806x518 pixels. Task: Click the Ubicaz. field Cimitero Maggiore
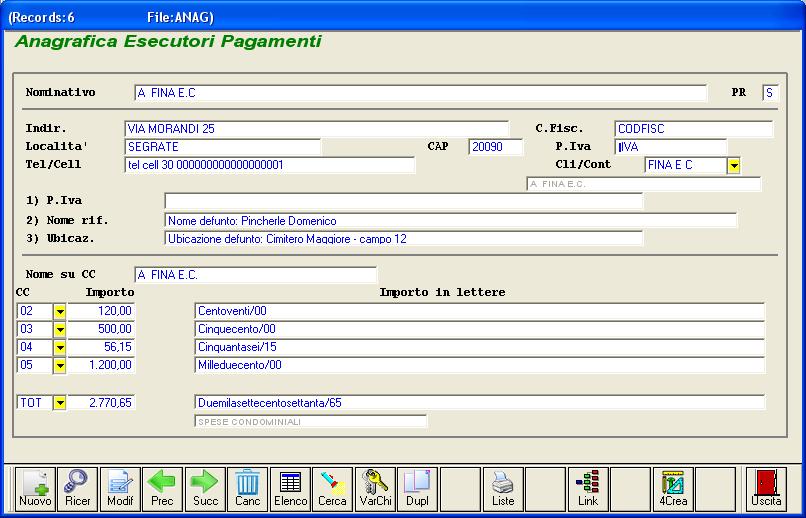[404, 239]
